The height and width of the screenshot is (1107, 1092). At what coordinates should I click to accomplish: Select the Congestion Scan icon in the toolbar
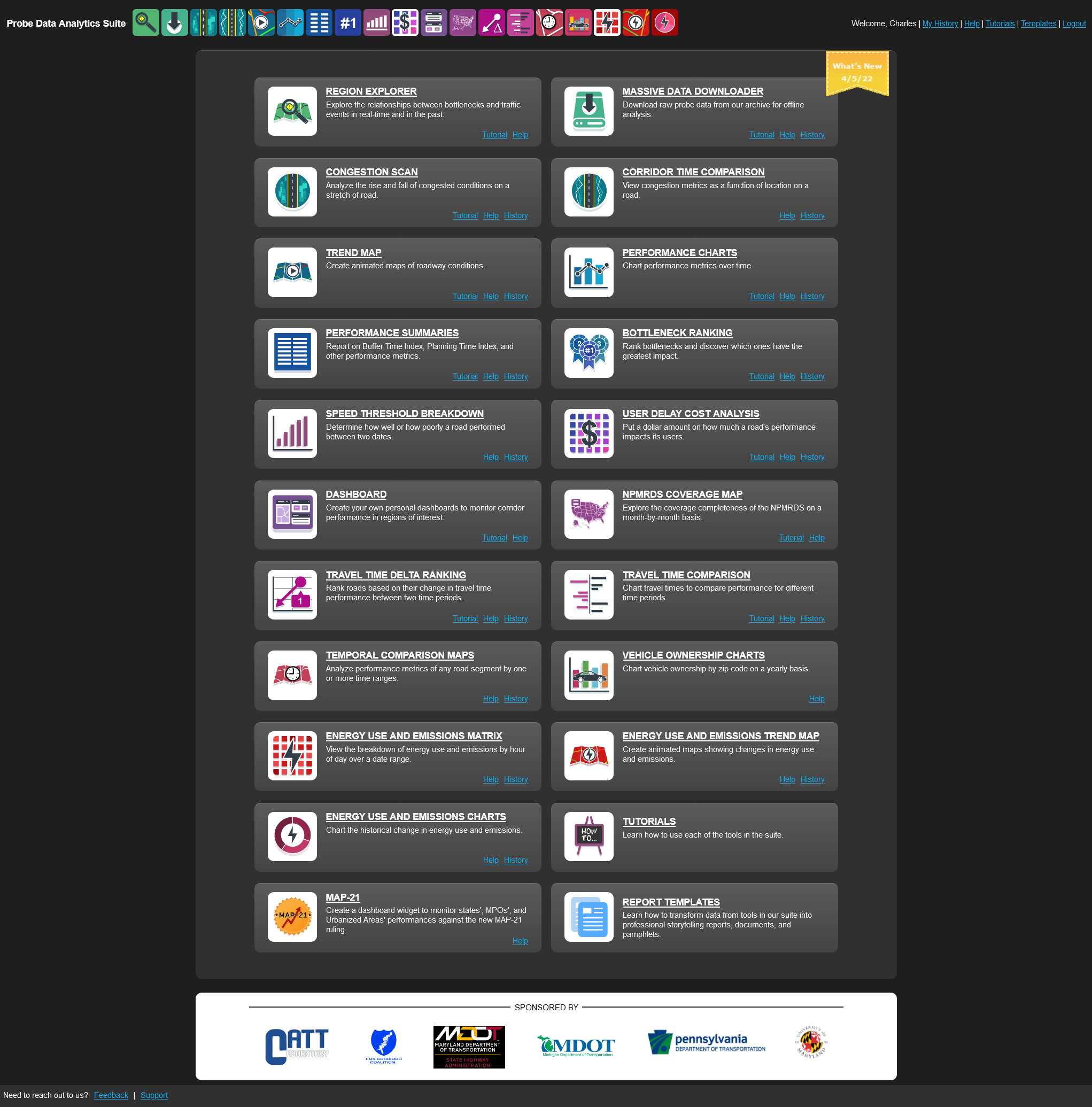point(204,22)
